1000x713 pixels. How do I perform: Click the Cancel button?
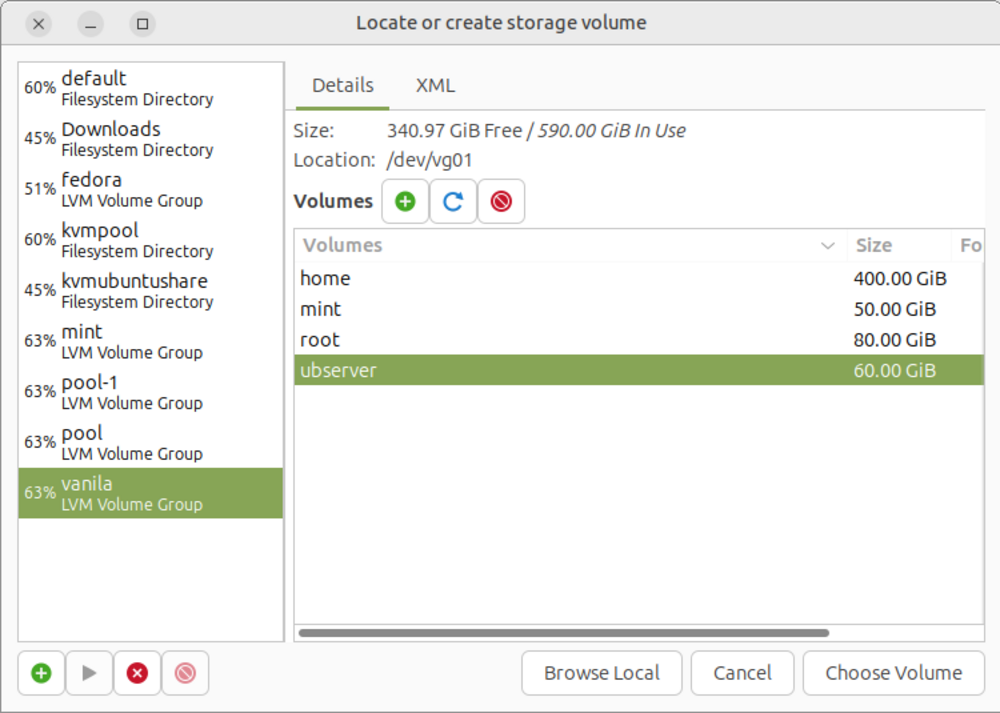(742, 673)
